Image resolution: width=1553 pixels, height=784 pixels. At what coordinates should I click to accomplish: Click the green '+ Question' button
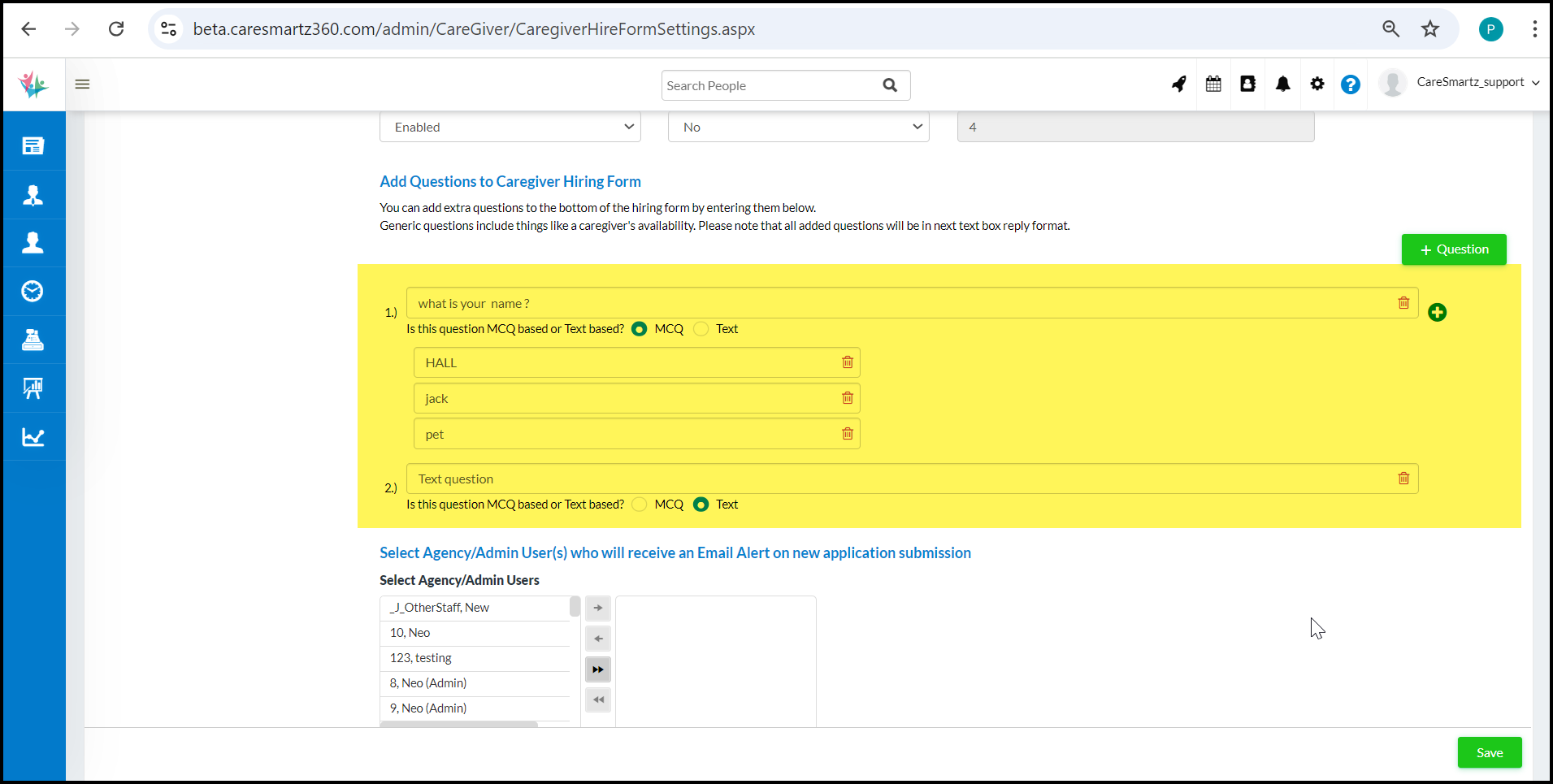point(1453,249)
